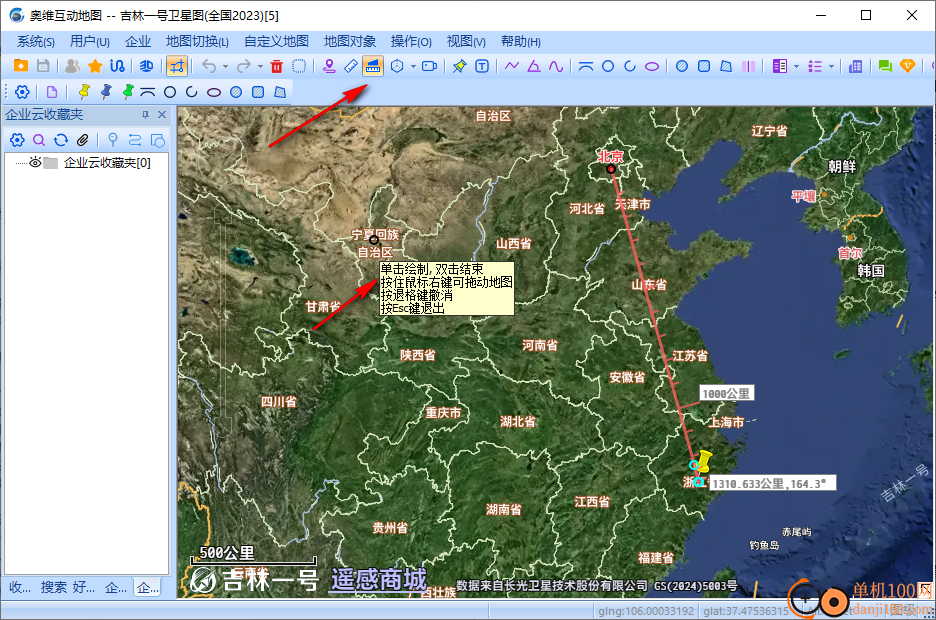Open the undo history dropdown arrow
The image size is (936, 620).
pos(225,66)
